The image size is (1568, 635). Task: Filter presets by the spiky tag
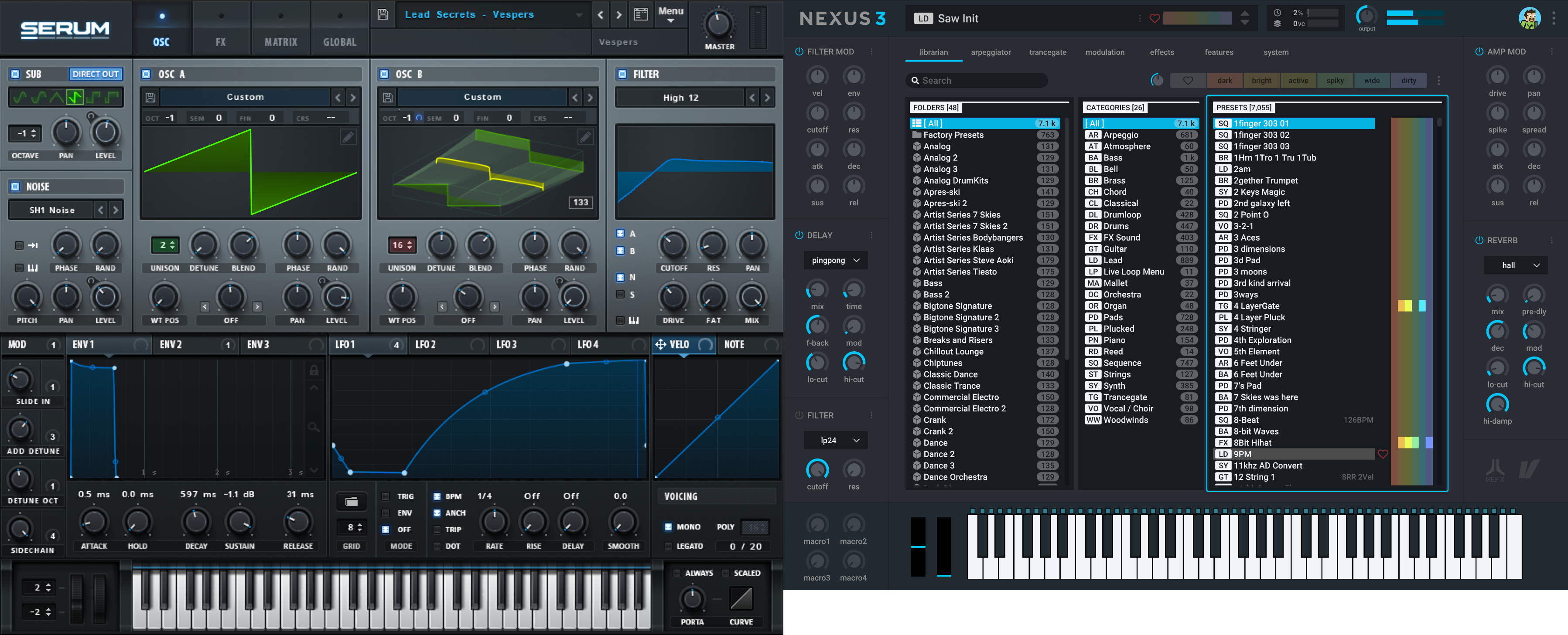tap(1335, 80)
